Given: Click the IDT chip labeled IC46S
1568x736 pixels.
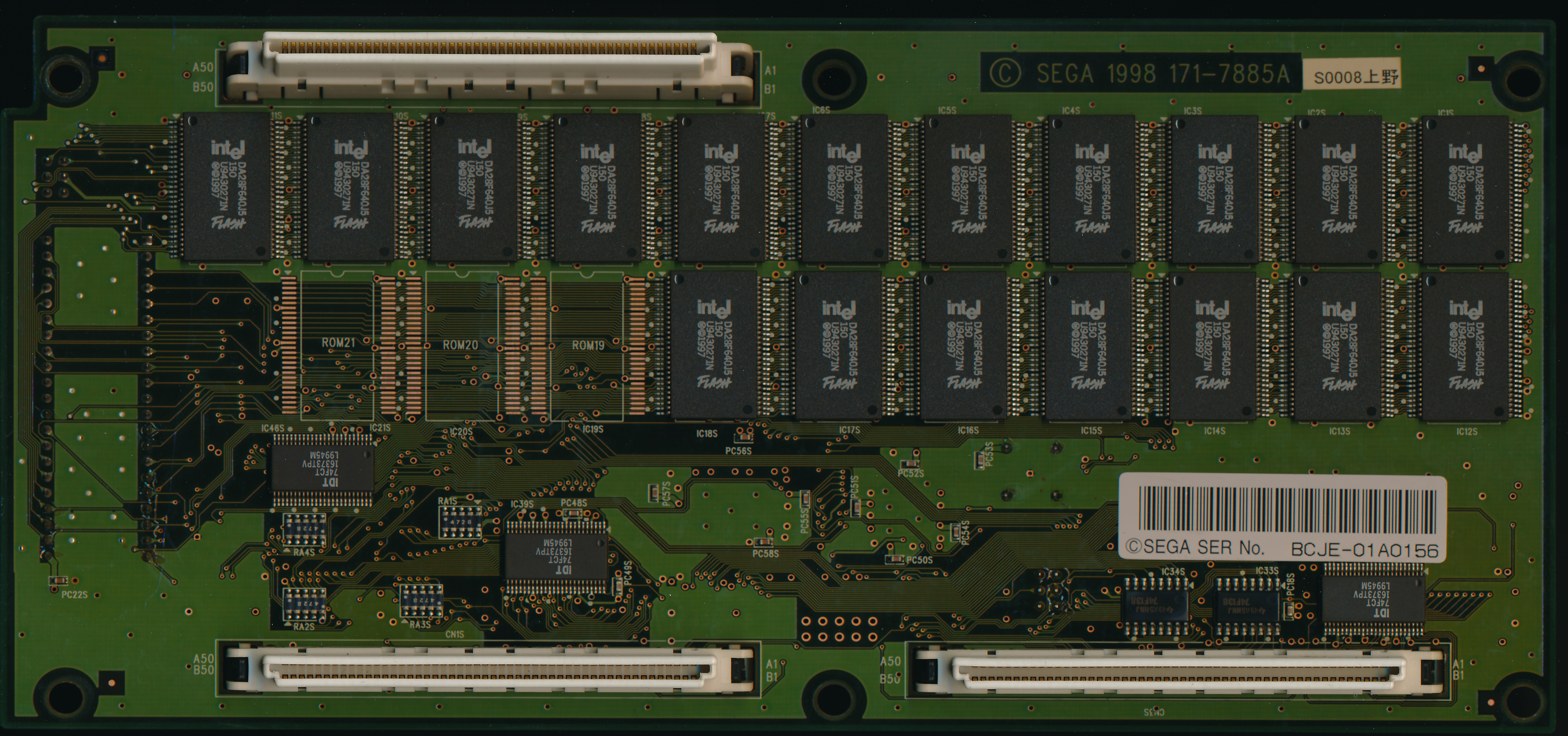Looking at the screenshot, I should [322, 469].
